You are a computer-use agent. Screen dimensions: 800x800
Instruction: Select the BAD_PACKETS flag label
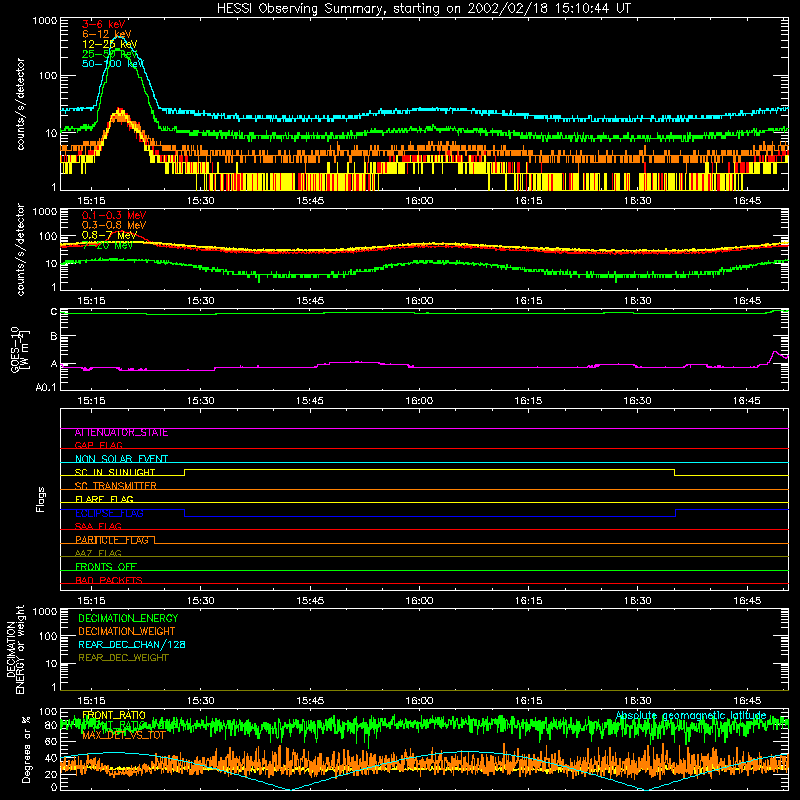[x=109, y=580]
